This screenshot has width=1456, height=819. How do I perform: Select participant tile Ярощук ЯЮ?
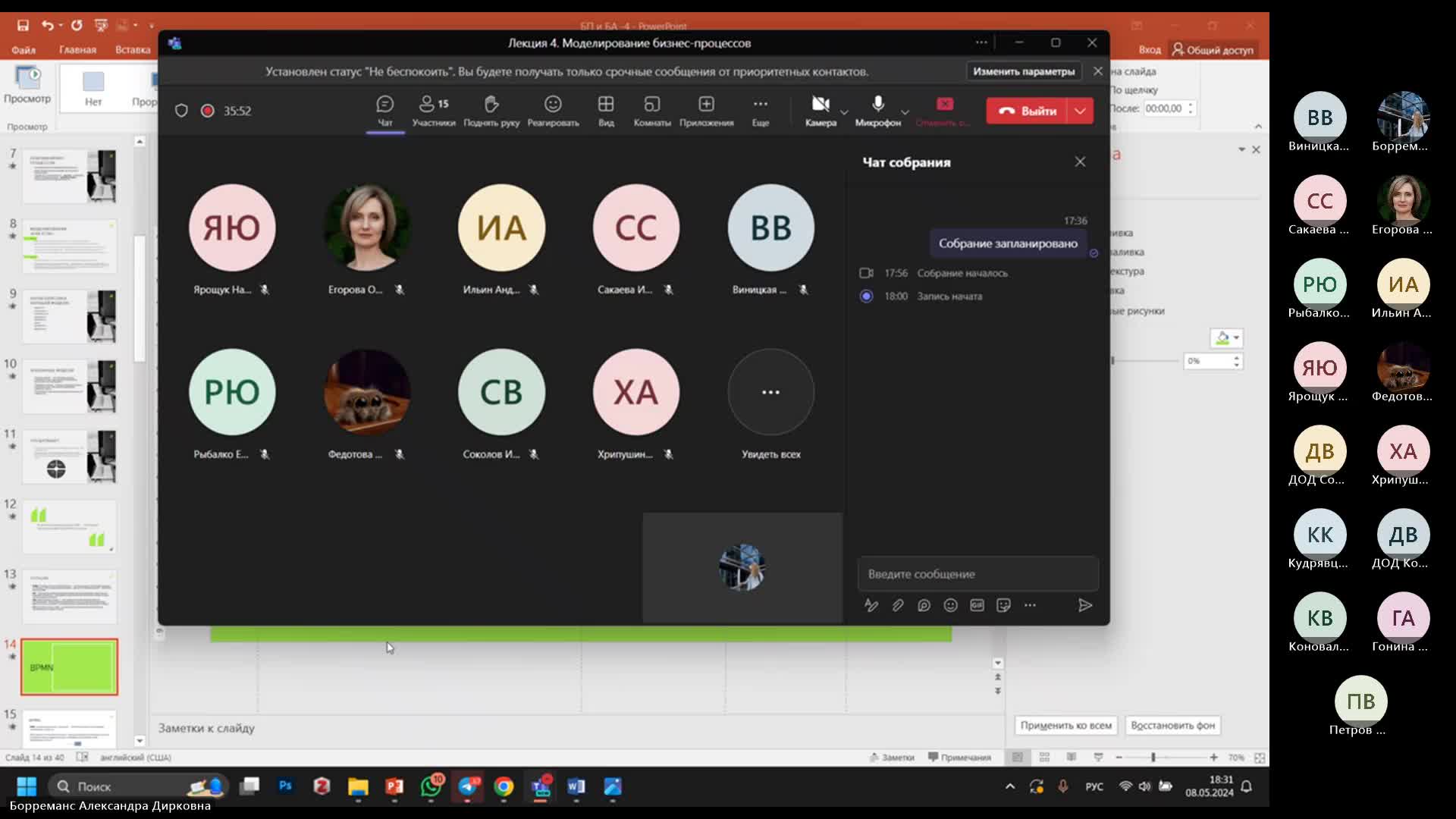[x=232, y=240]
